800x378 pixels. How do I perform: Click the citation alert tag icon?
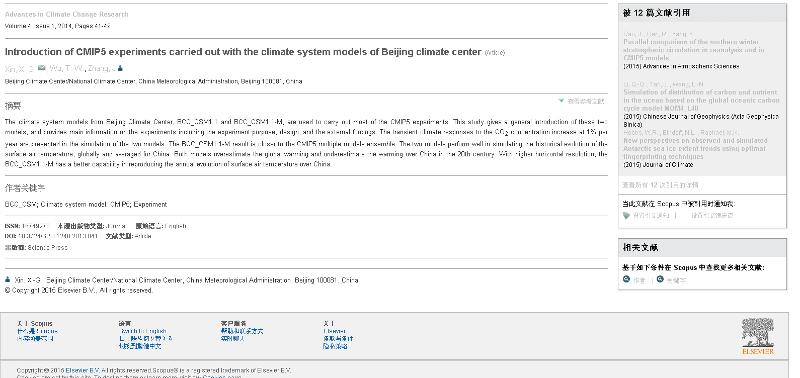(x=627, y=216)
